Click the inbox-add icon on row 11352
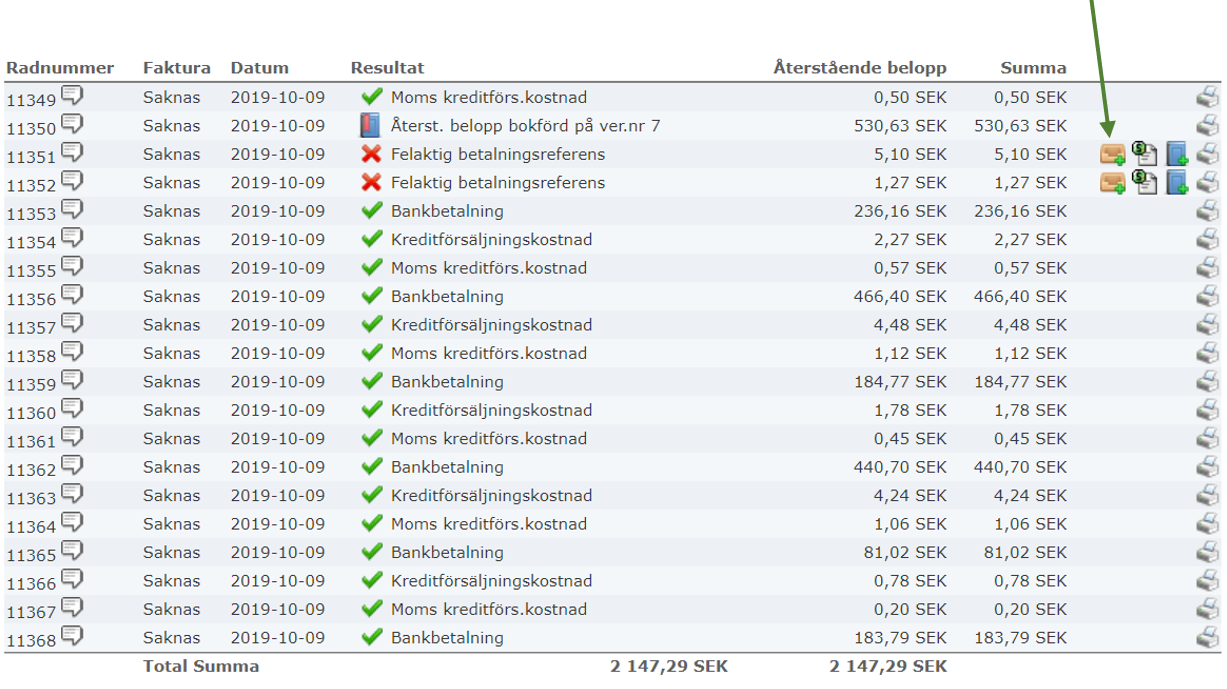The image size is (1227, 689). 1112,183
